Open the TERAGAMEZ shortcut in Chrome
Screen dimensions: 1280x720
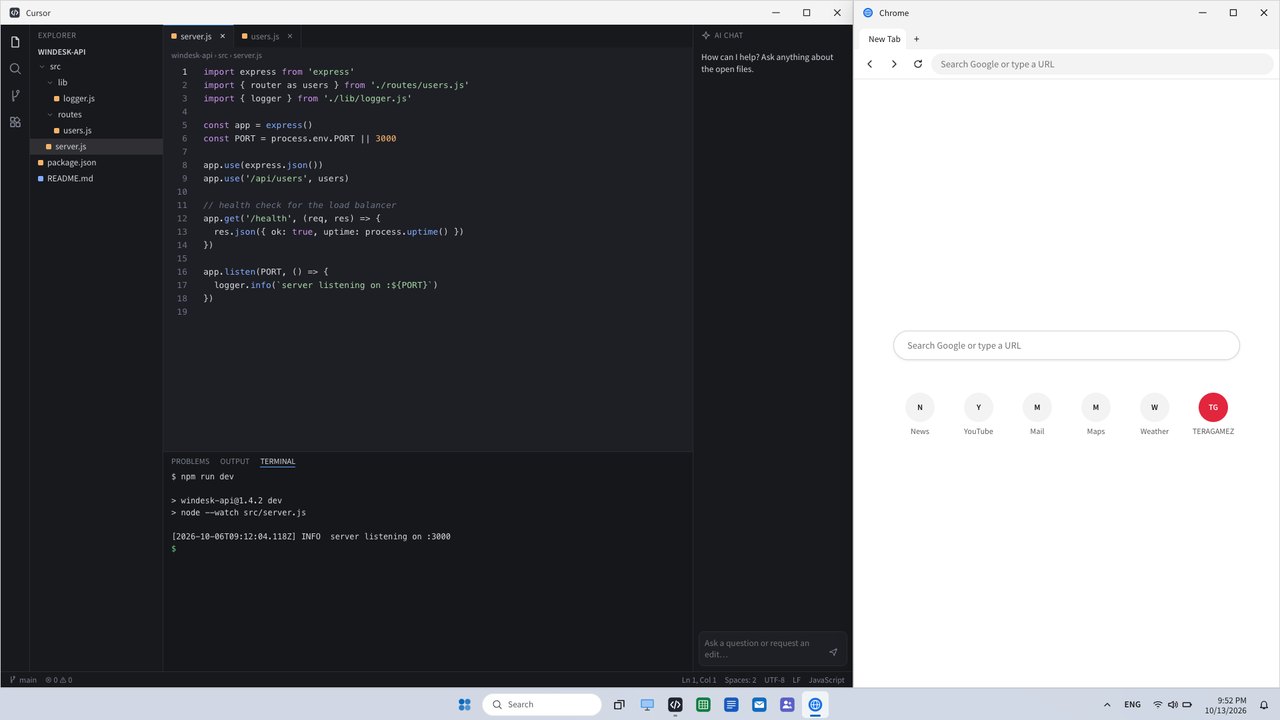(x=1213, y=414)
